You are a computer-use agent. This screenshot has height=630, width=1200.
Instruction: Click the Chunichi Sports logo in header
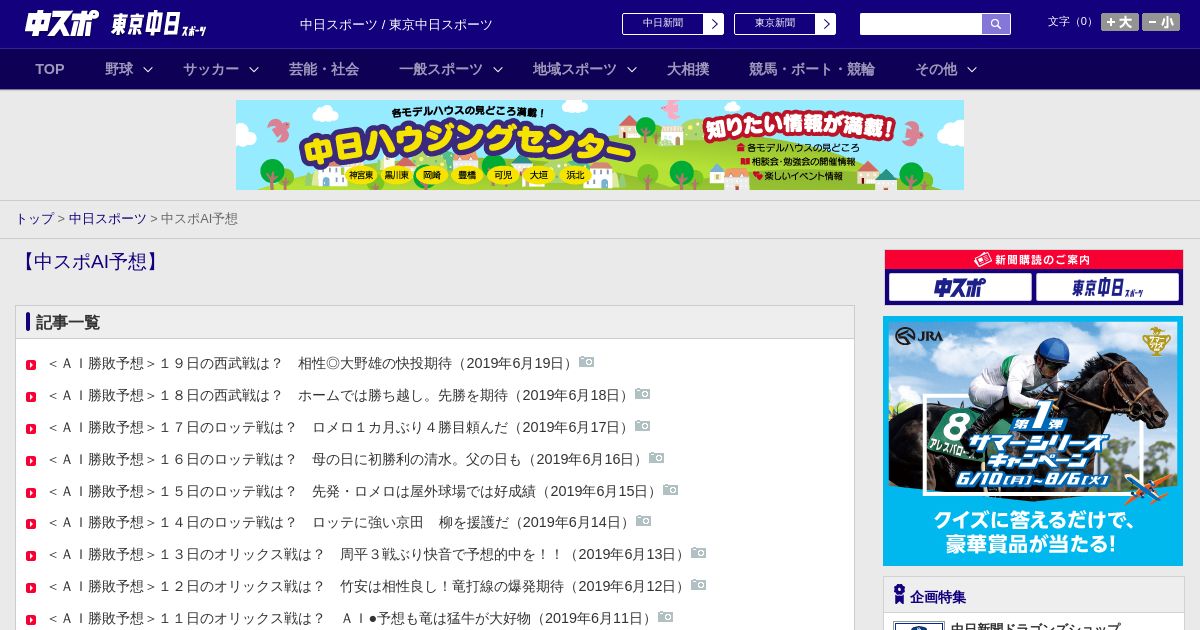[62, 23]
